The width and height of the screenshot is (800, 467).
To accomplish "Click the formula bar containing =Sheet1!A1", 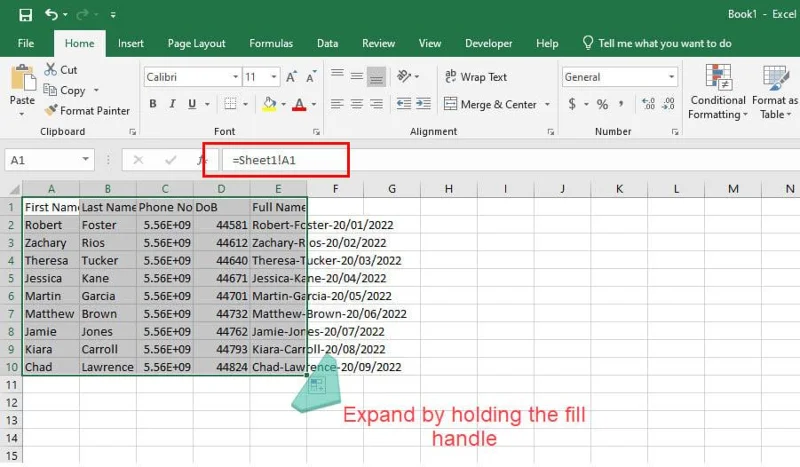I will click(x=510, y=160).
